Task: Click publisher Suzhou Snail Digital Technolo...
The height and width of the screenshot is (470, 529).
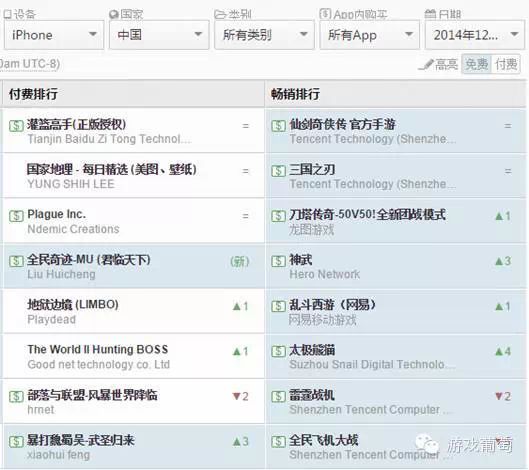Action: coord(372,364)
